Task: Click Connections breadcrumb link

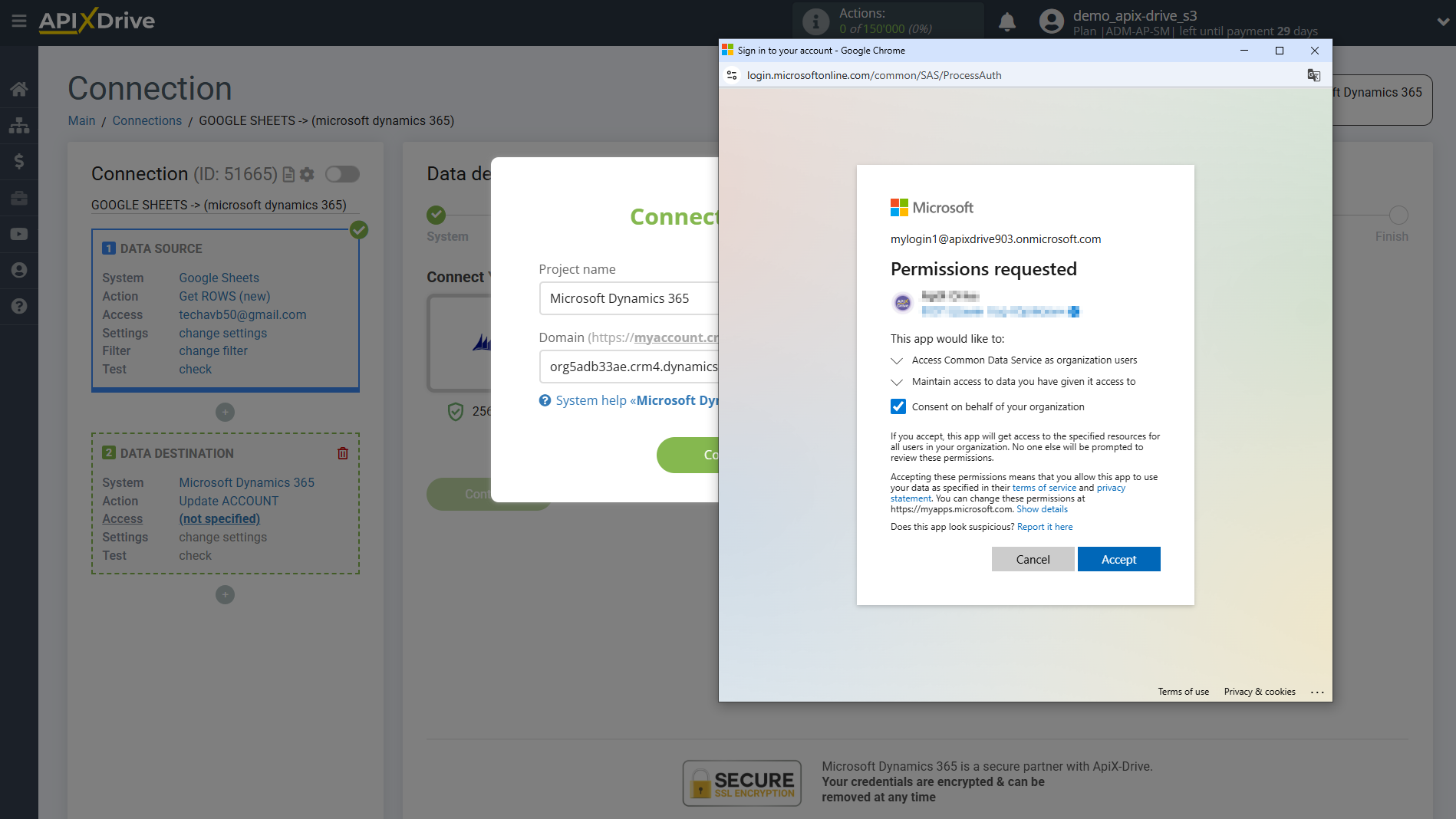Action: [x=147, y=120]
